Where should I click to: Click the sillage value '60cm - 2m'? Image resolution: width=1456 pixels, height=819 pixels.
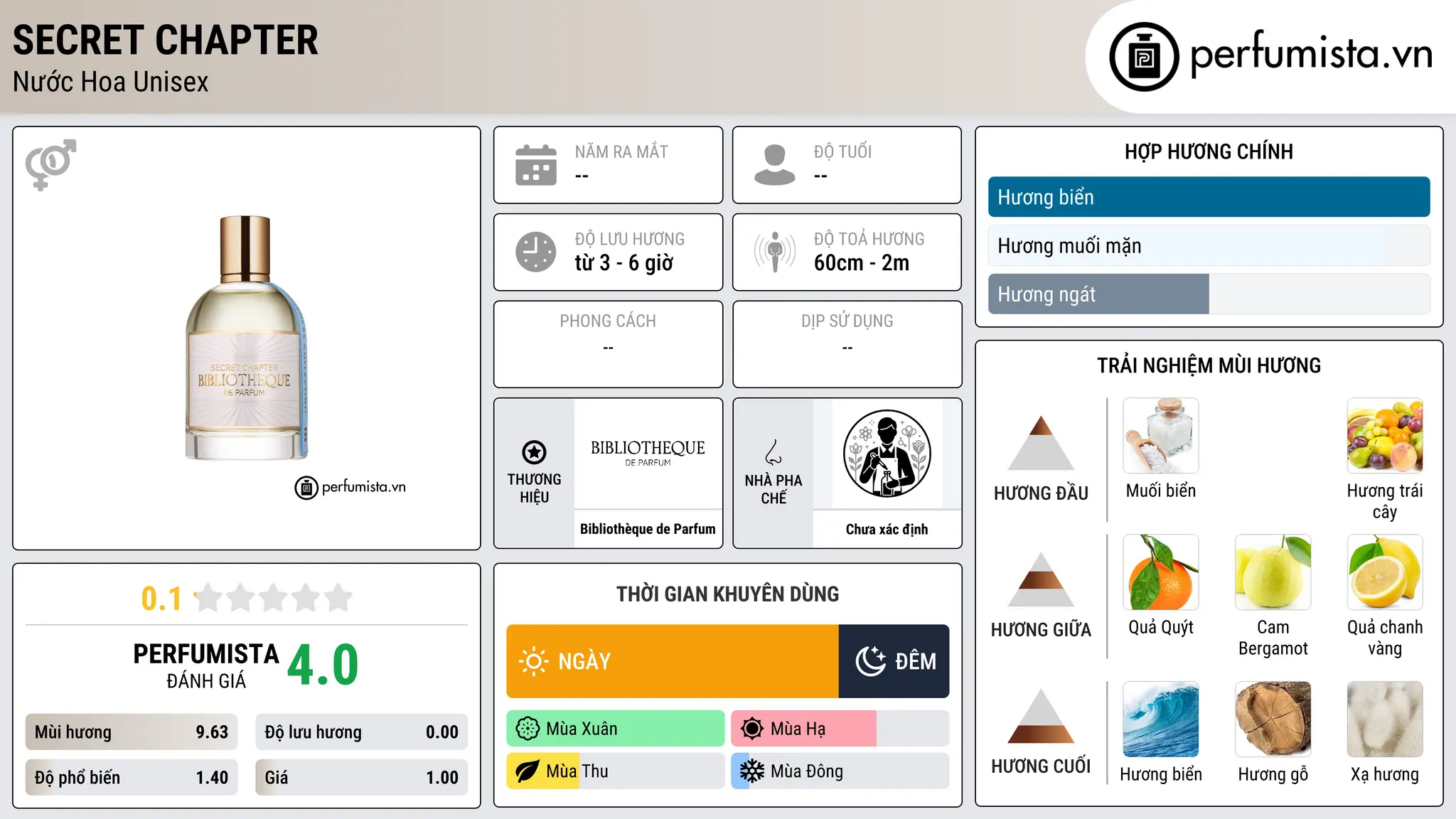point(862,263)
